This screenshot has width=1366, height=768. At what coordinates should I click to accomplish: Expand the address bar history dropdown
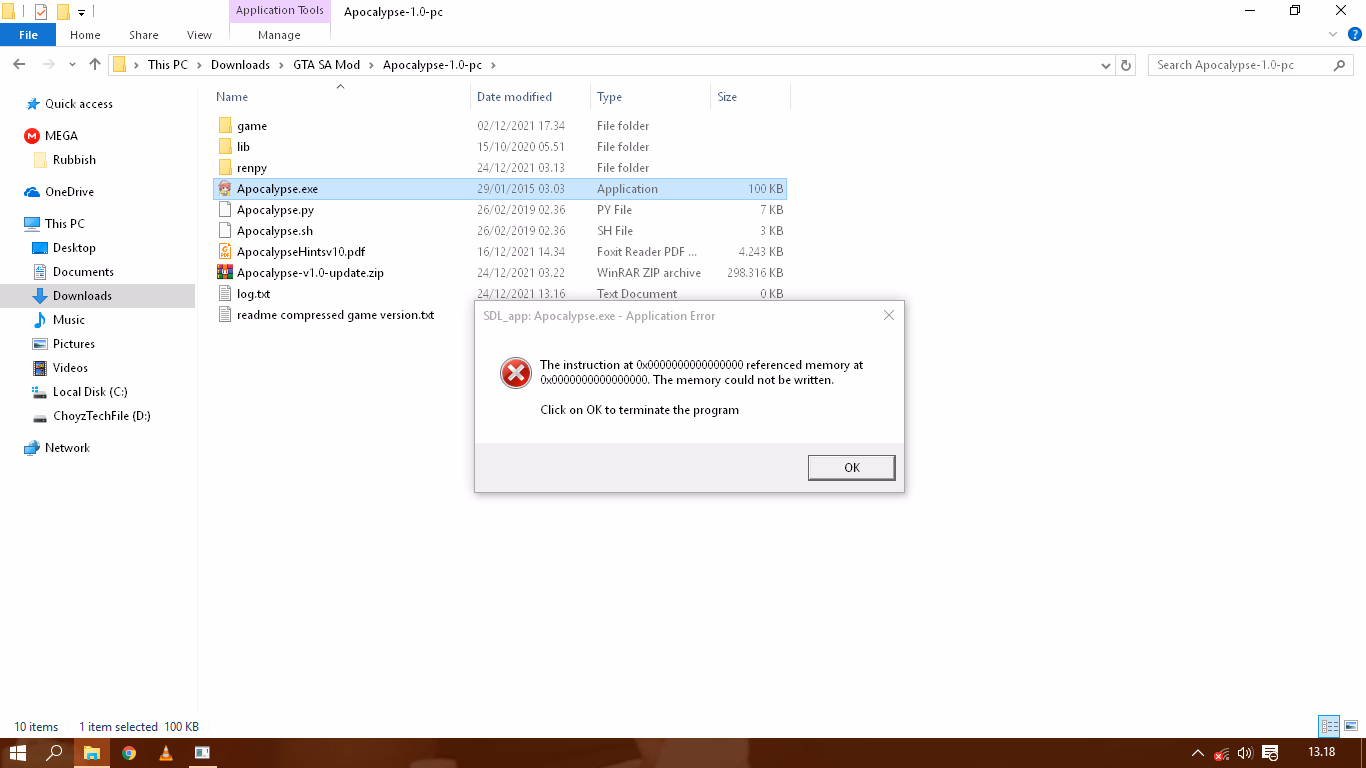[1105, 65]
